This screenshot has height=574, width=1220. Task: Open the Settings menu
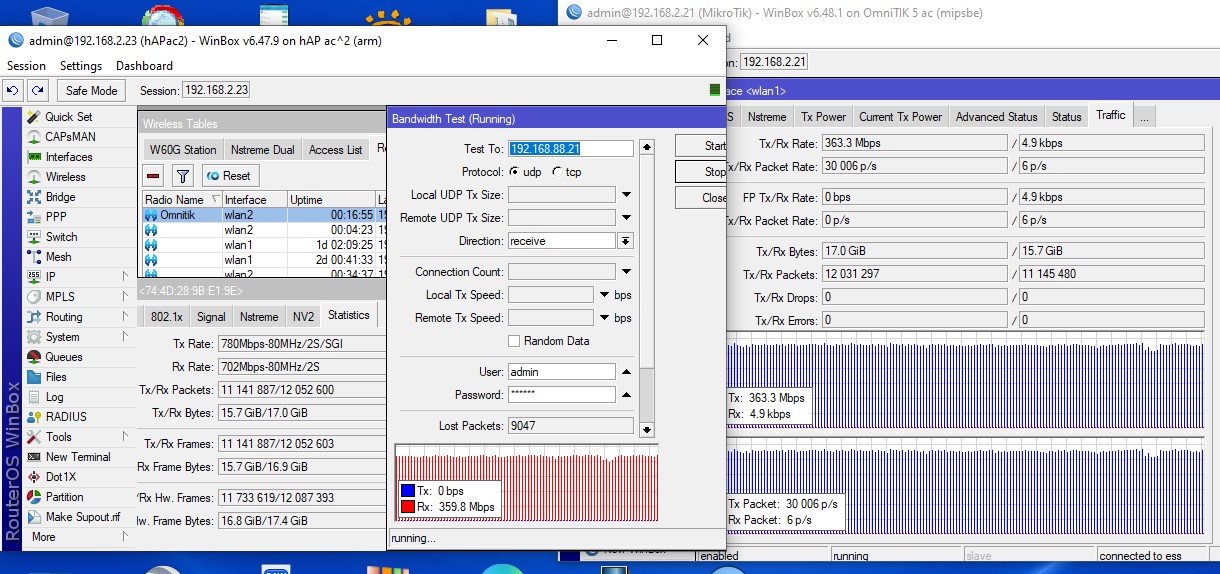coord(81,66)
